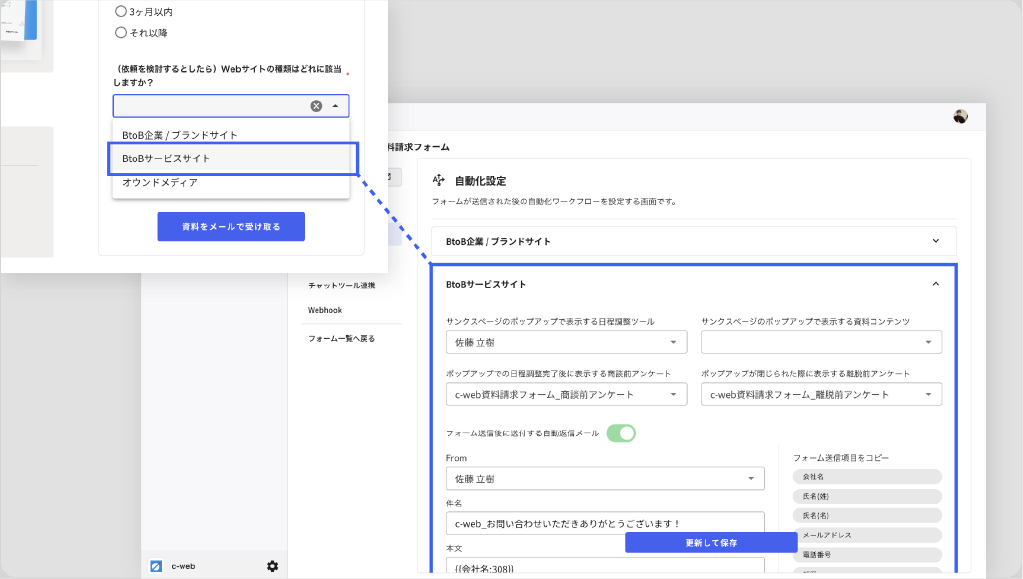Image resolution: width=1023 pixels, height=579 pixels.
Task: Choose BtoBサービスサイト from the dropdown list
Action: click(231, 158)
